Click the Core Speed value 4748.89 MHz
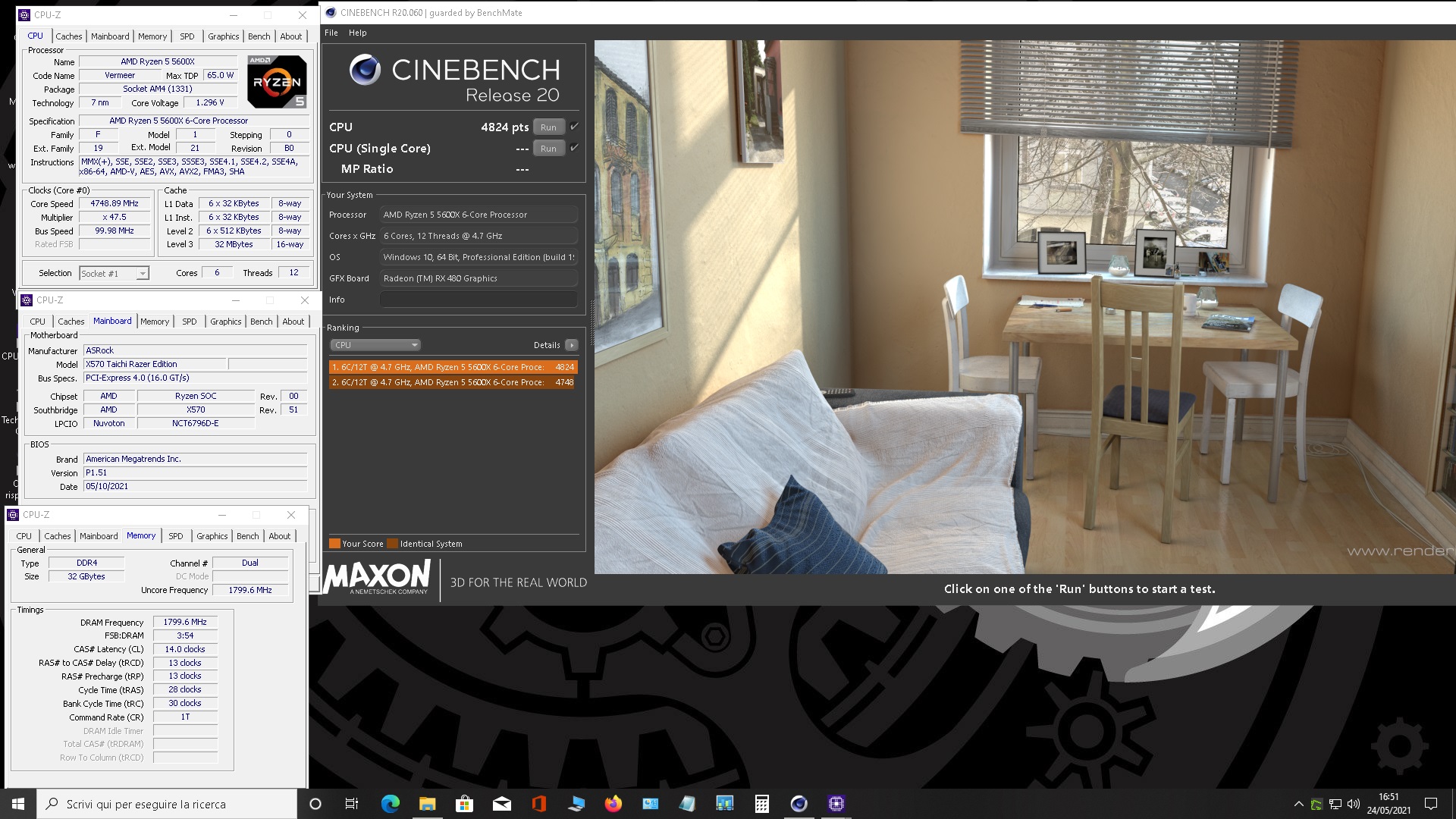The image size is (1456, 819). 115,203
